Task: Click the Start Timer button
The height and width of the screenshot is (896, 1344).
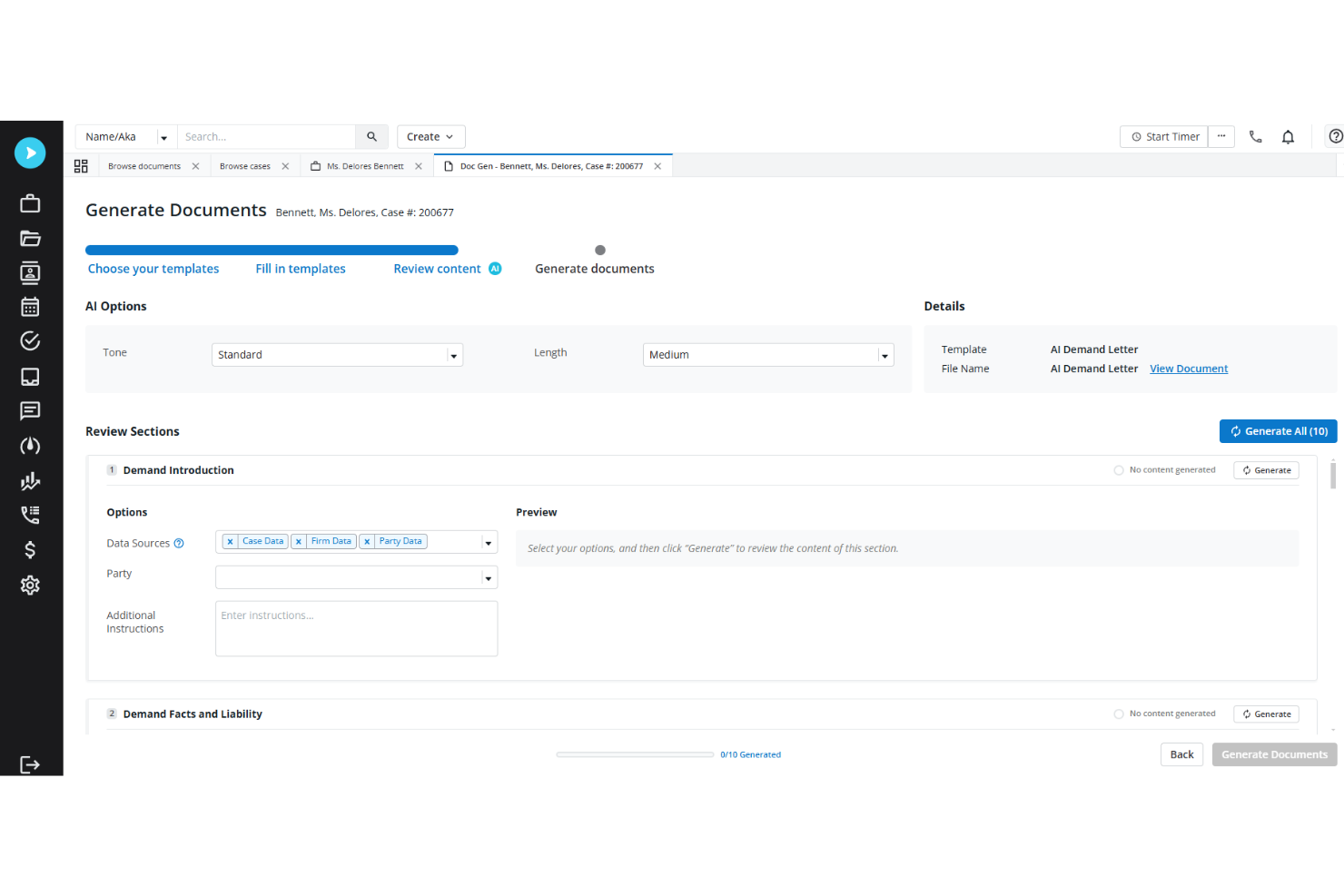Action: pyautogui.click(x=1165, y=137)
